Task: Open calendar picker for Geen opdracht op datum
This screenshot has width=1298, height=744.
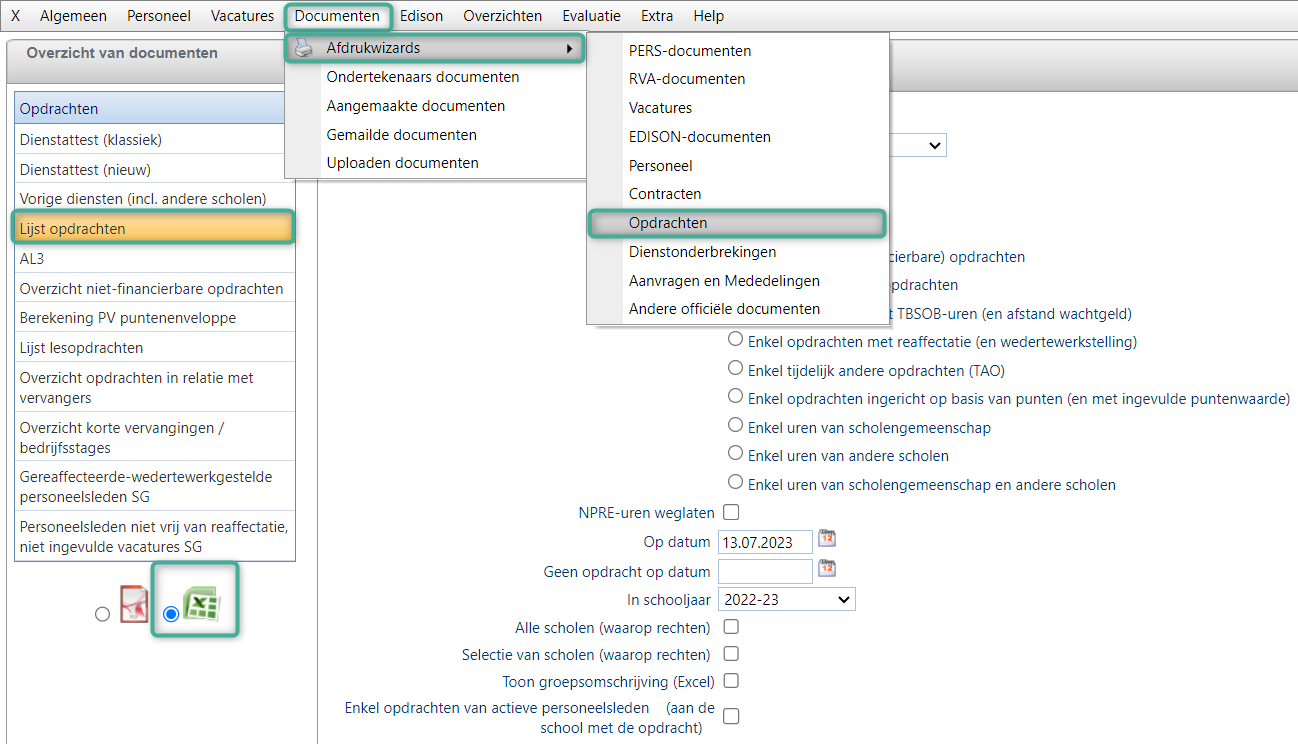Action: coord(827,569)
